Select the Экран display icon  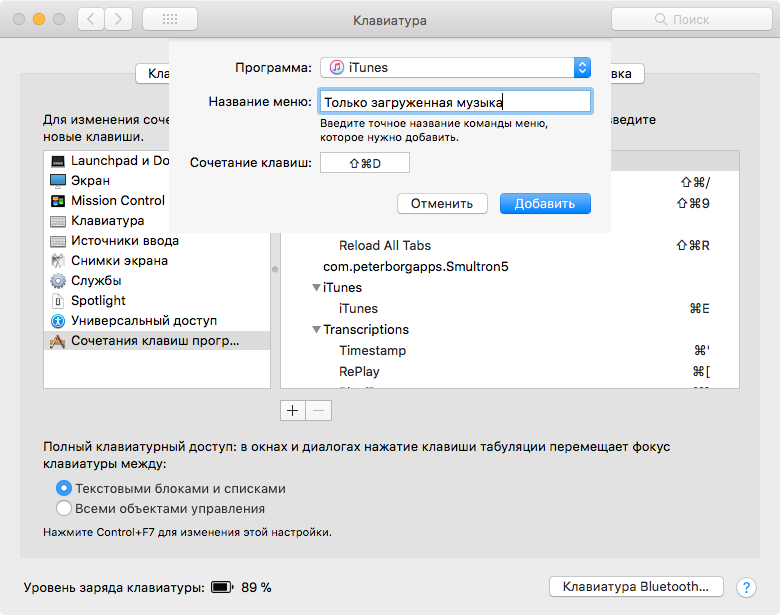coord(57,181)
